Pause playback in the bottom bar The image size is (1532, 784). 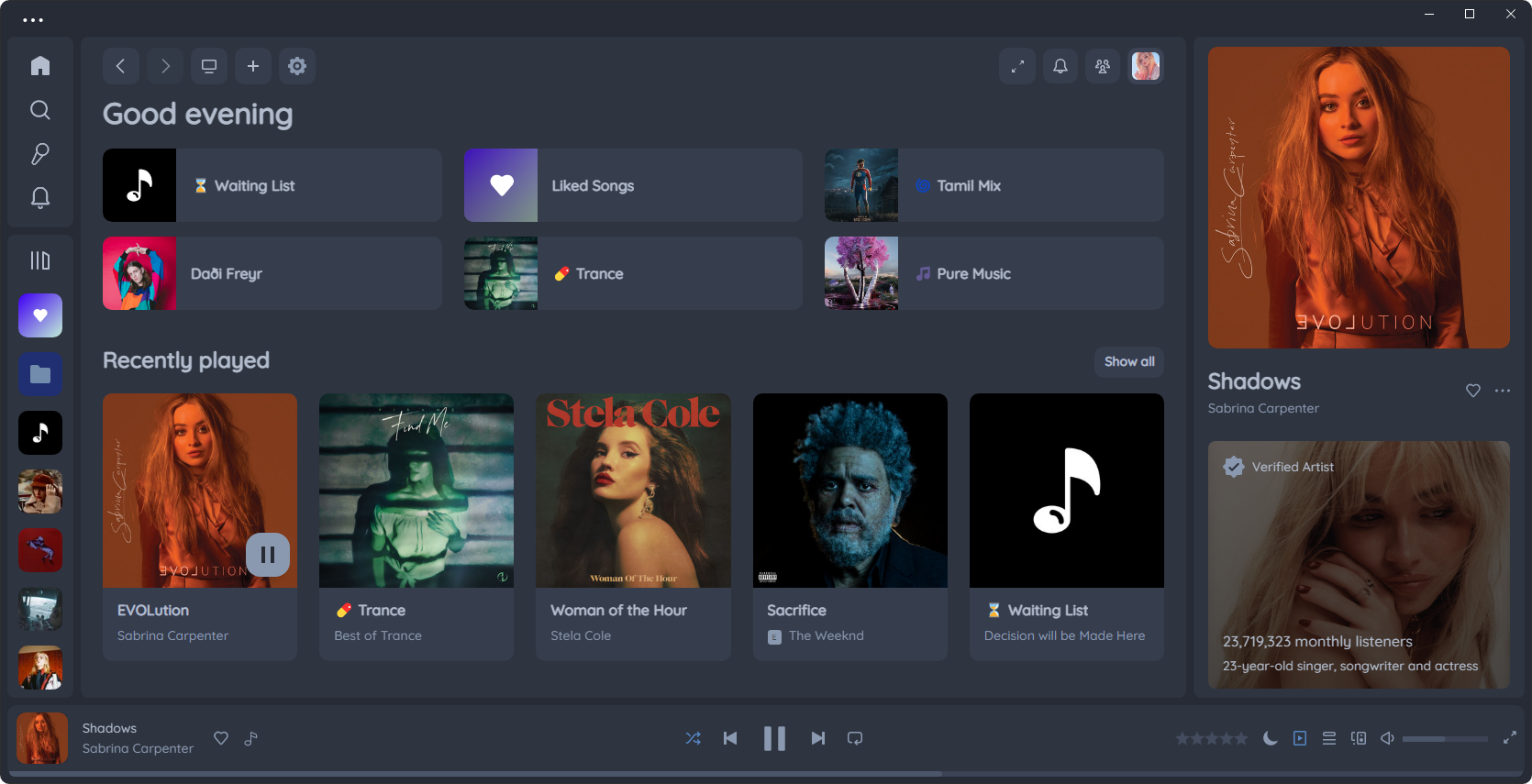pyautogui.click(x=774, y=738)
